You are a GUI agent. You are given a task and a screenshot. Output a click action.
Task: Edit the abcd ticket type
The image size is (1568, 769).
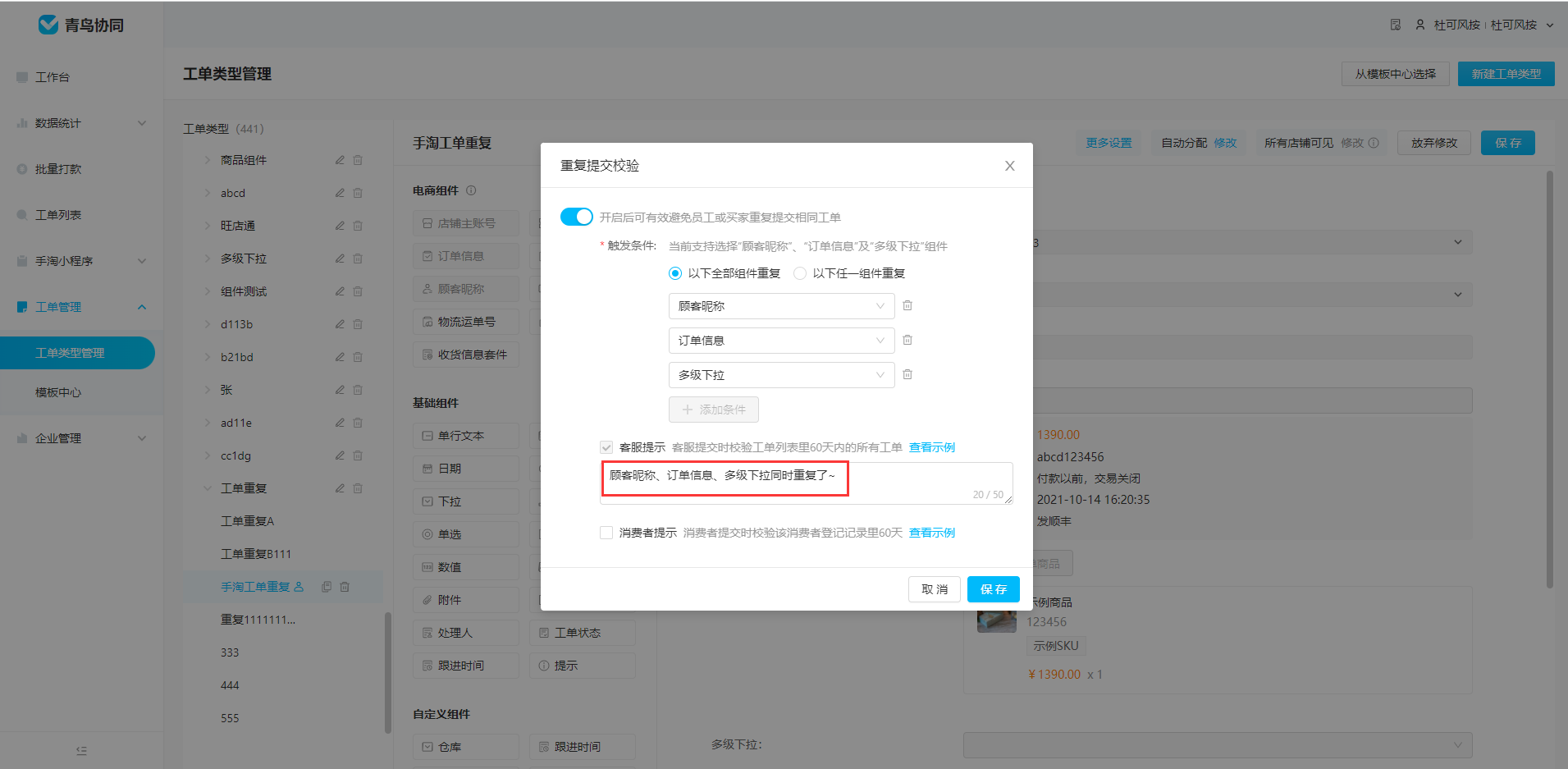tap(340, 193)
